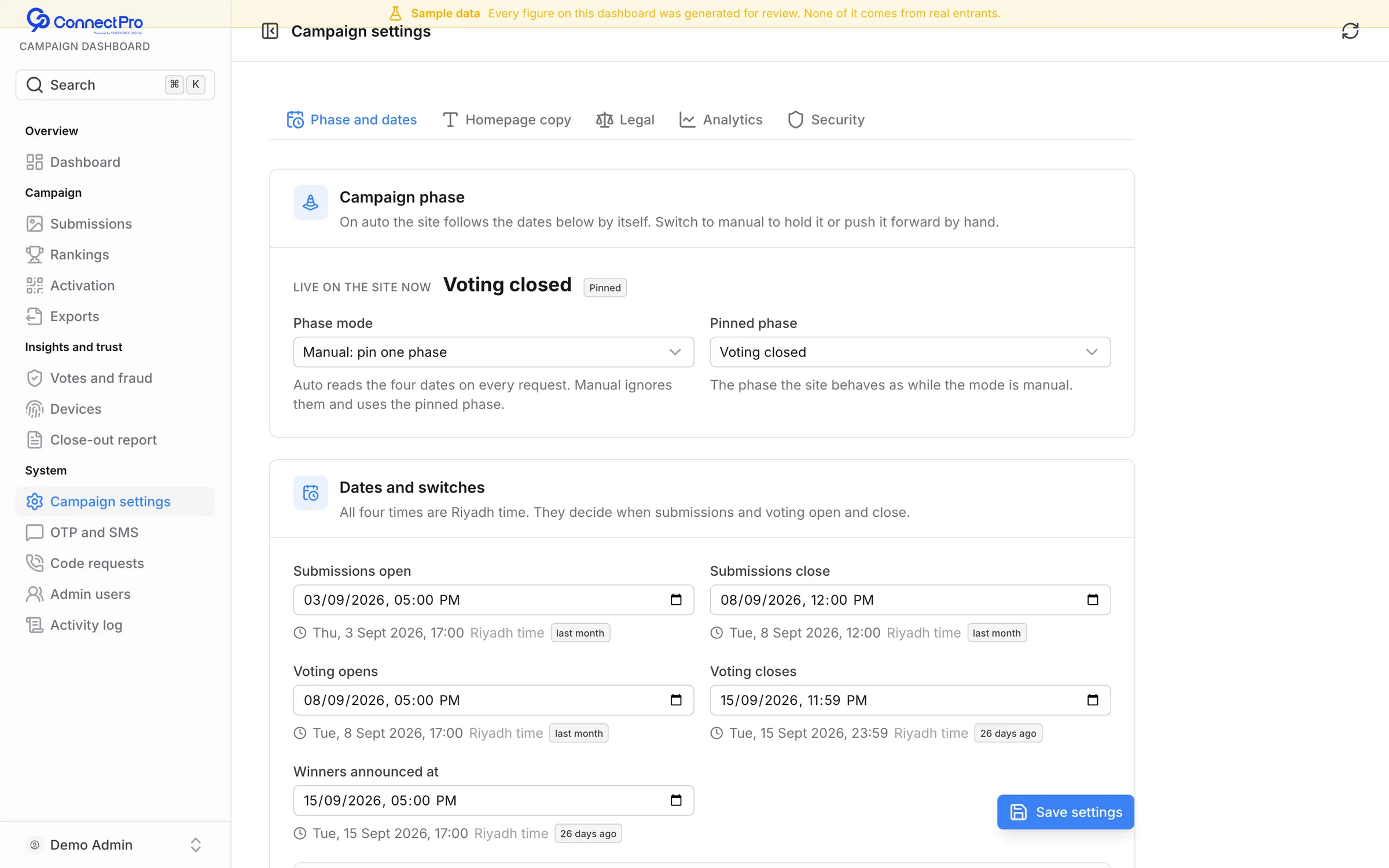Open the Rankings trophy item
Viewport: 1389px width, 868px height.
pos(115,255)
